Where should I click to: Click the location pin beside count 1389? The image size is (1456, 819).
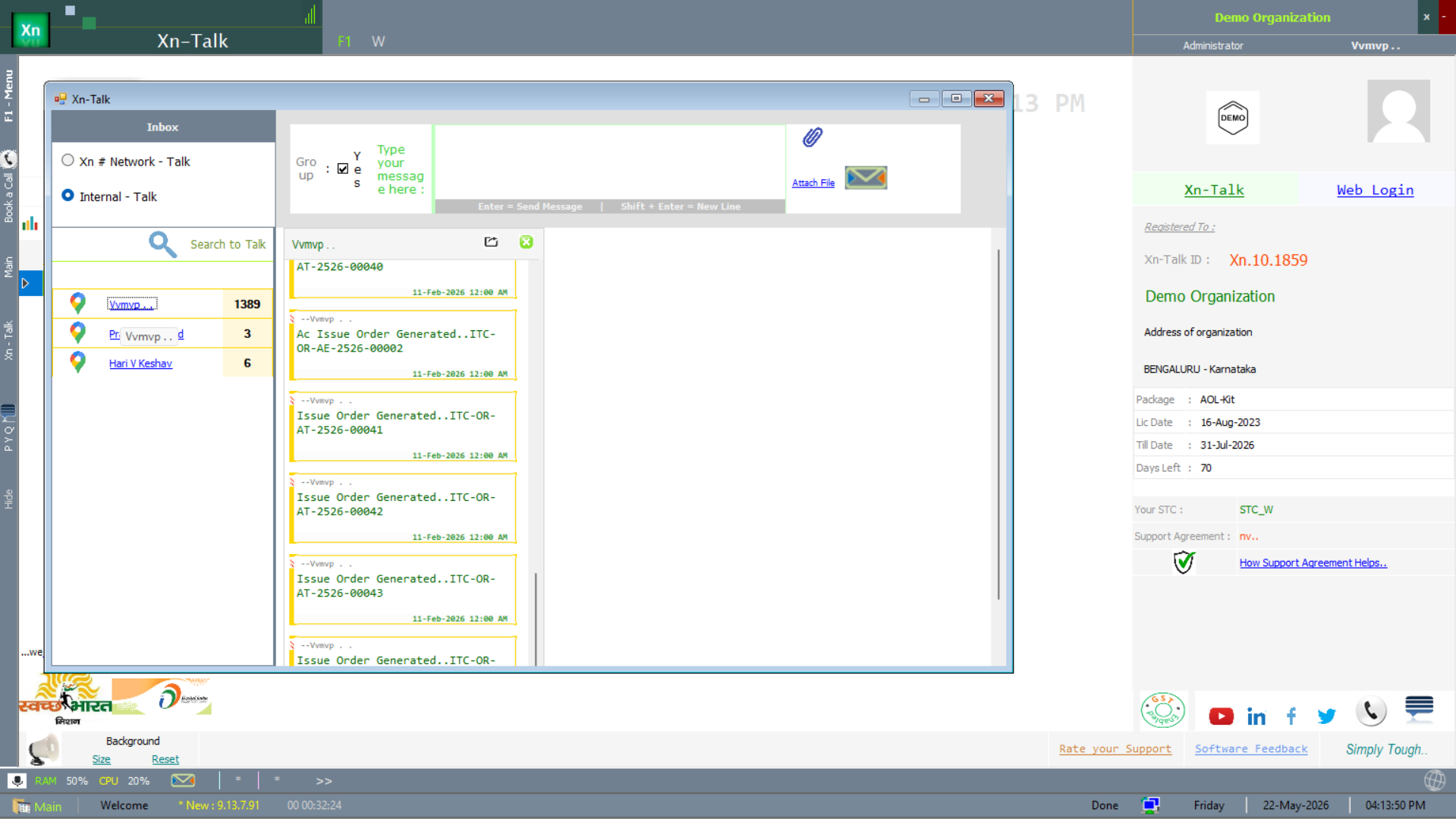pos(77,304)
